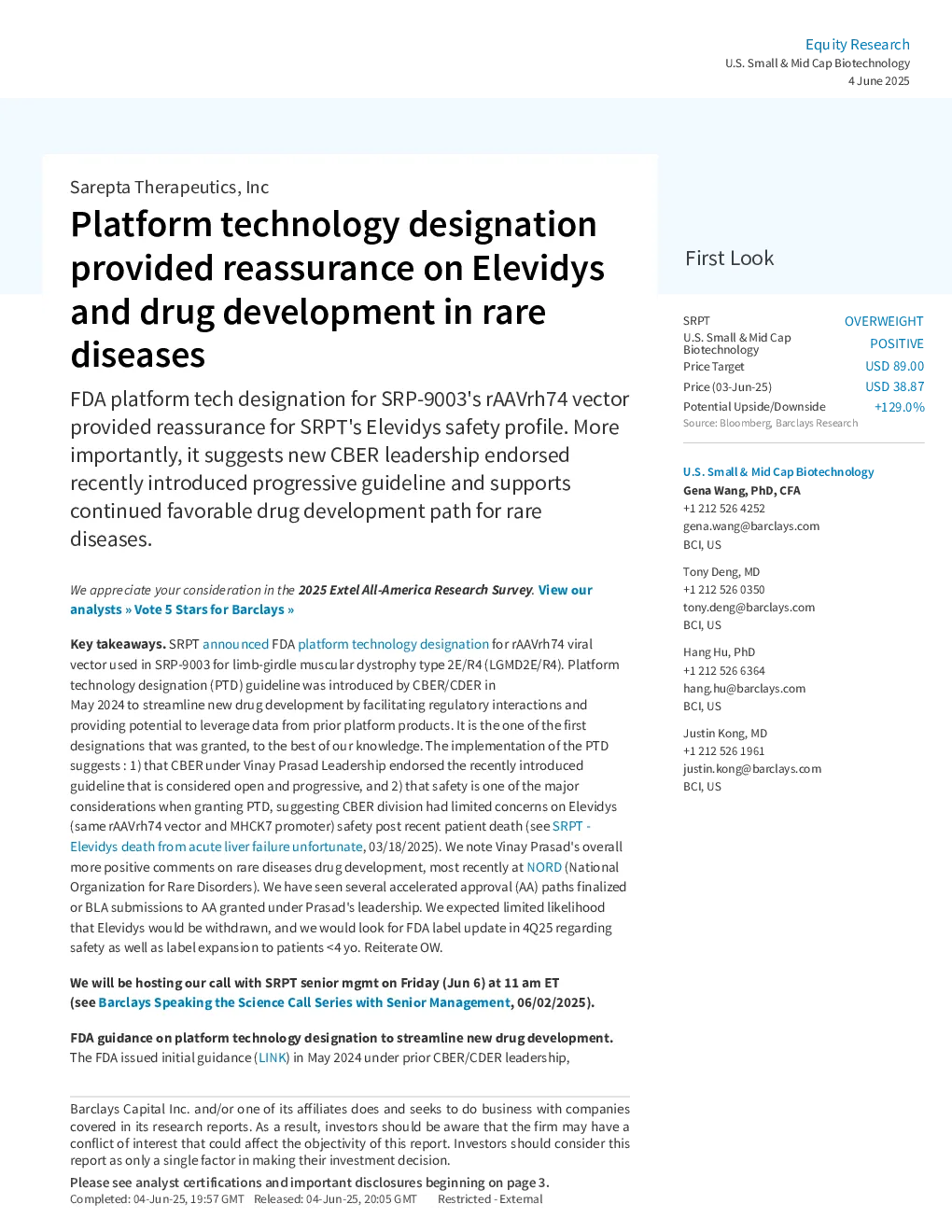952x1232 pixels.
Task: Open the NORD hyperlink
Action: pos(544,867)
